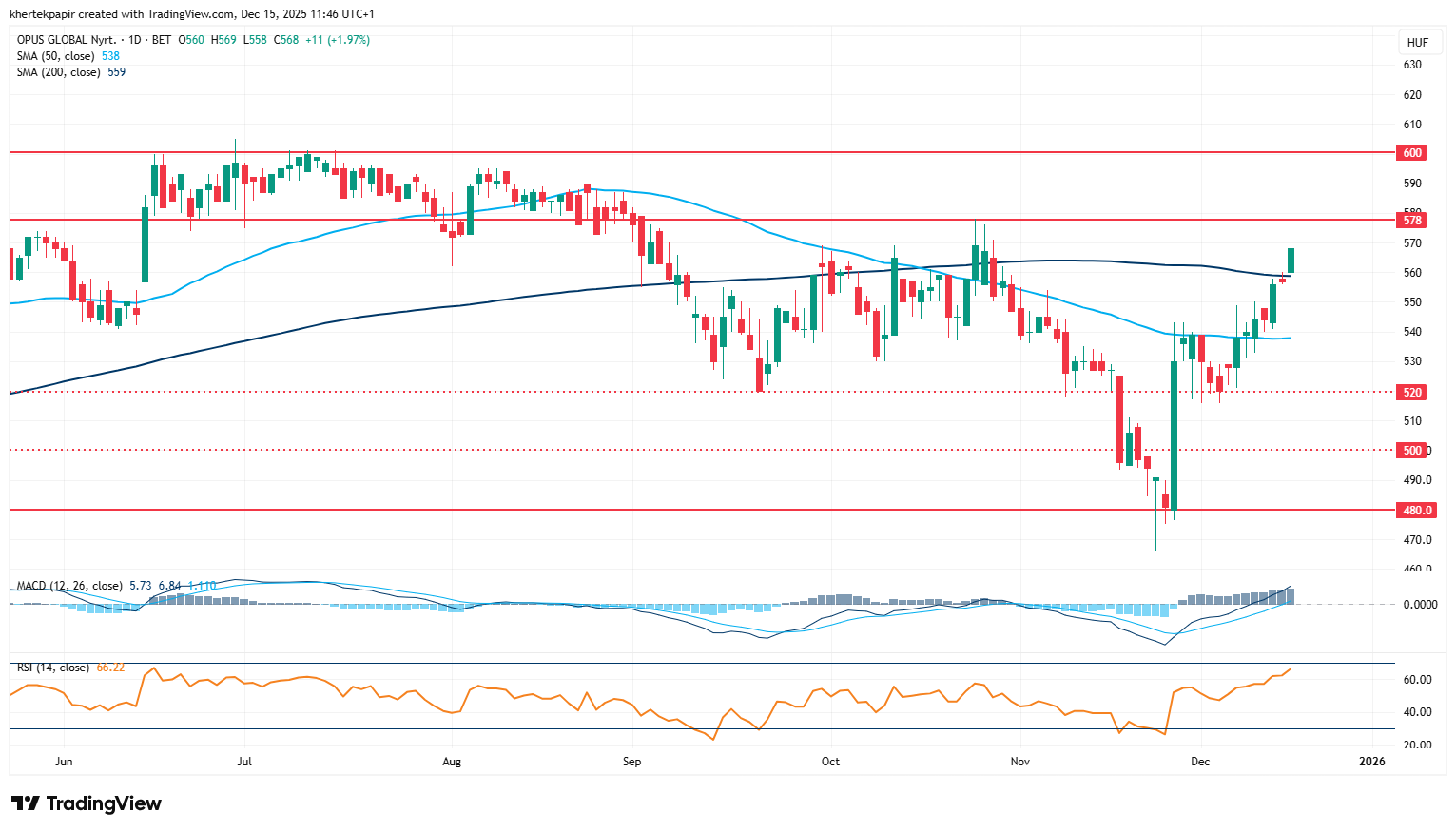The width and height of the screenshot is (1456, 832).
Task: Click the 520 dotted-line price label
Action: click(x=1412, y=393)
